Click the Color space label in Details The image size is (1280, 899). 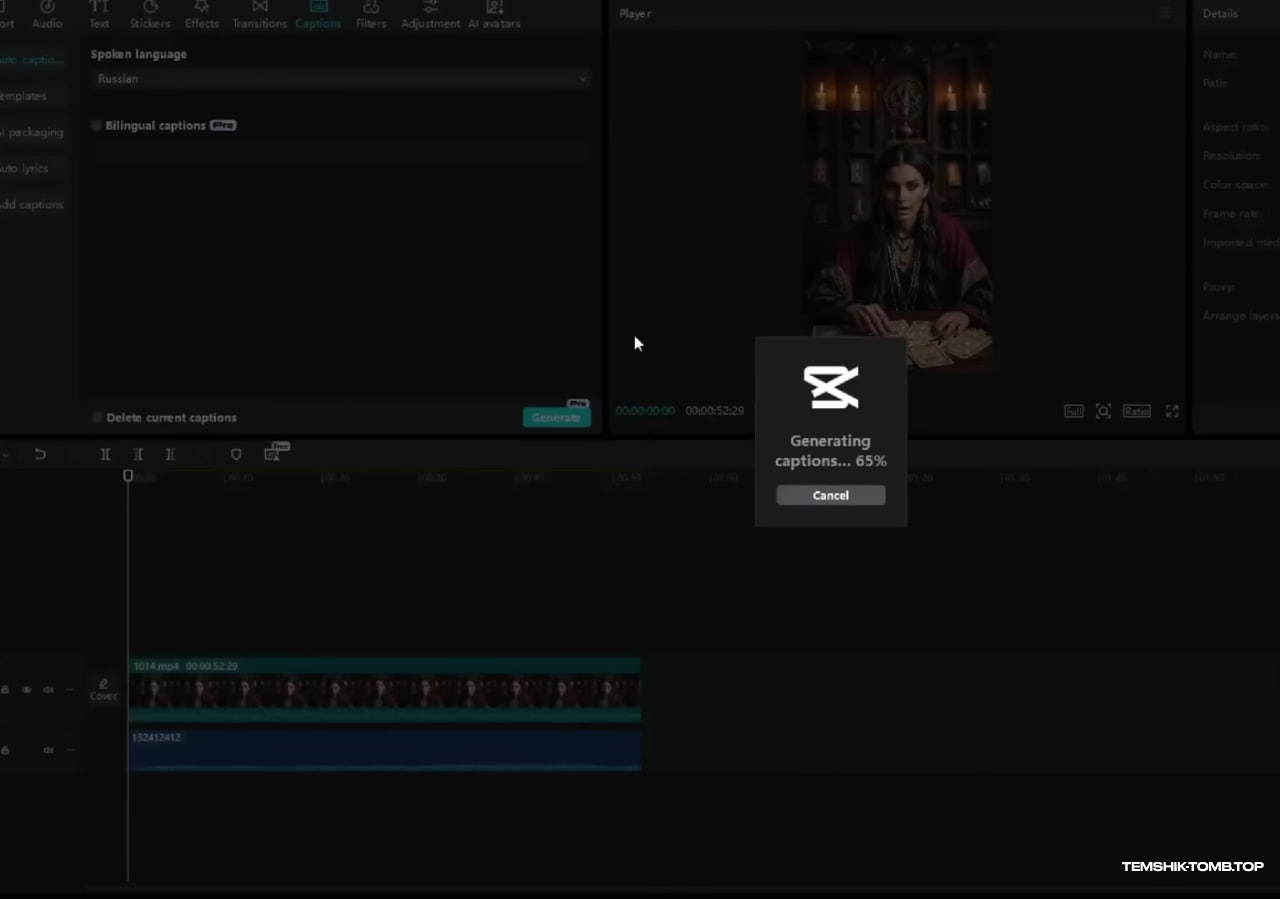click(x=1236, y=185)
